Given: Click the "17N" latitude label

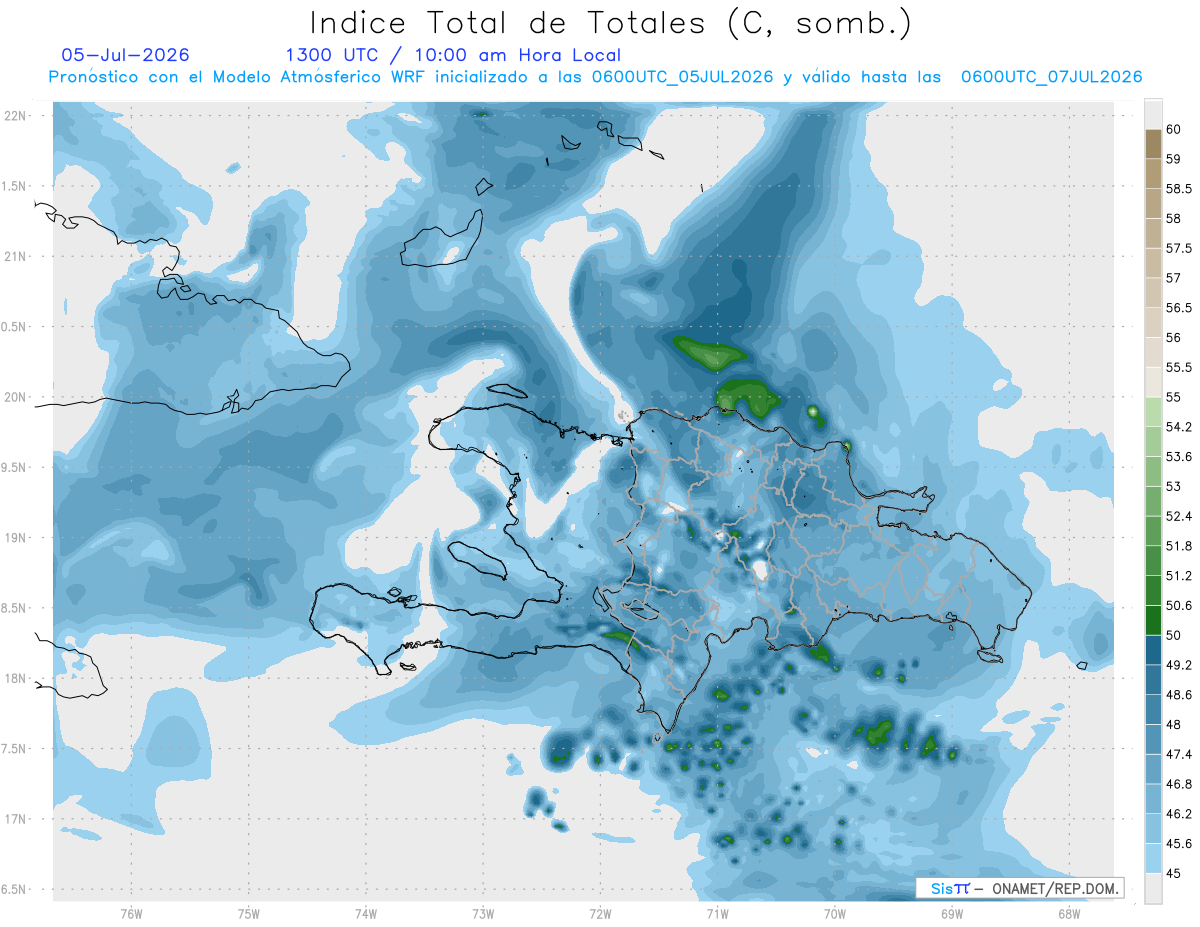Looking at the screenshot, I should click(x=15, y=819).
